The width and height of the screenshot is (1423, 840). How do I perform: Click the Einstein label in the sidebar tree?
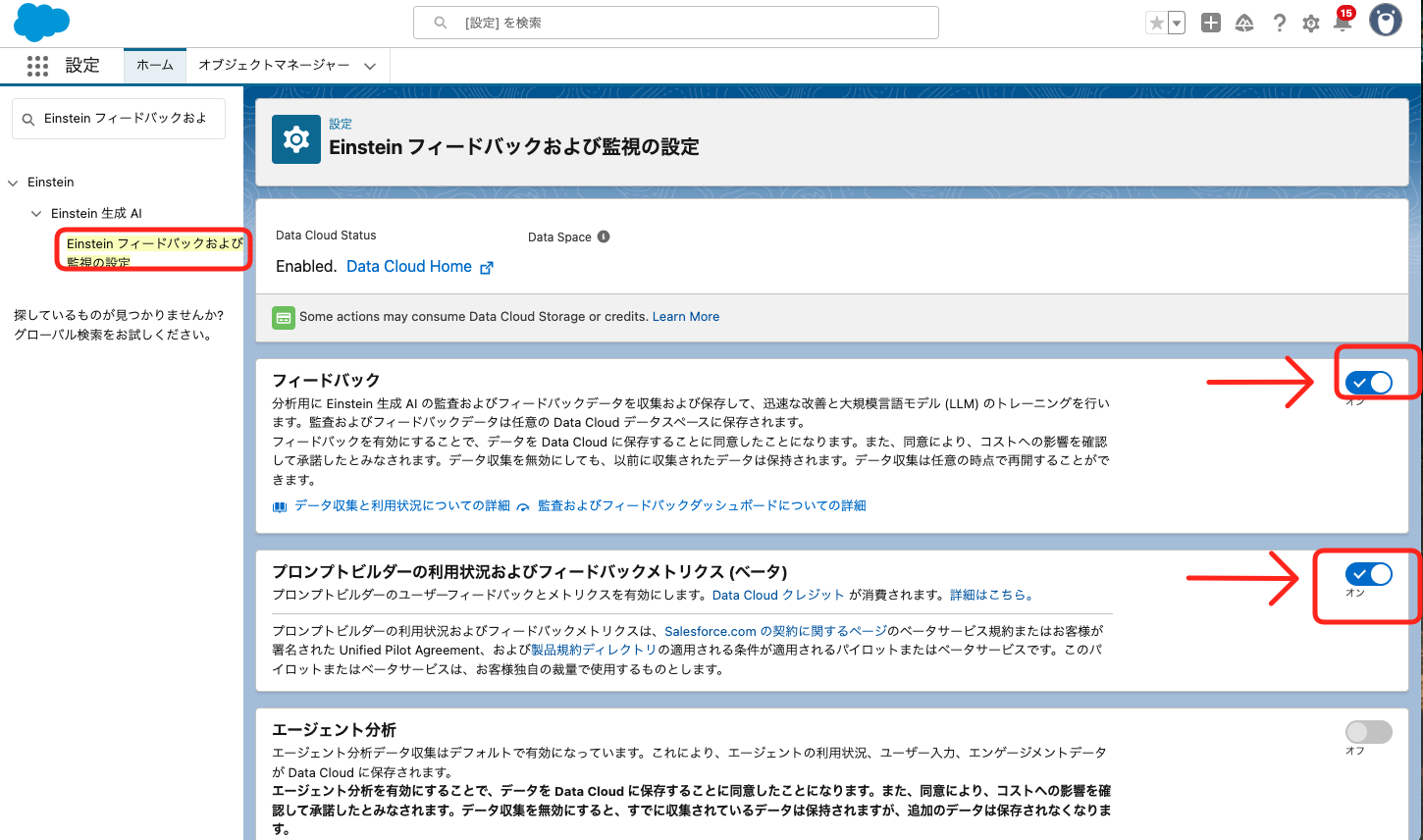pos(51,183)
